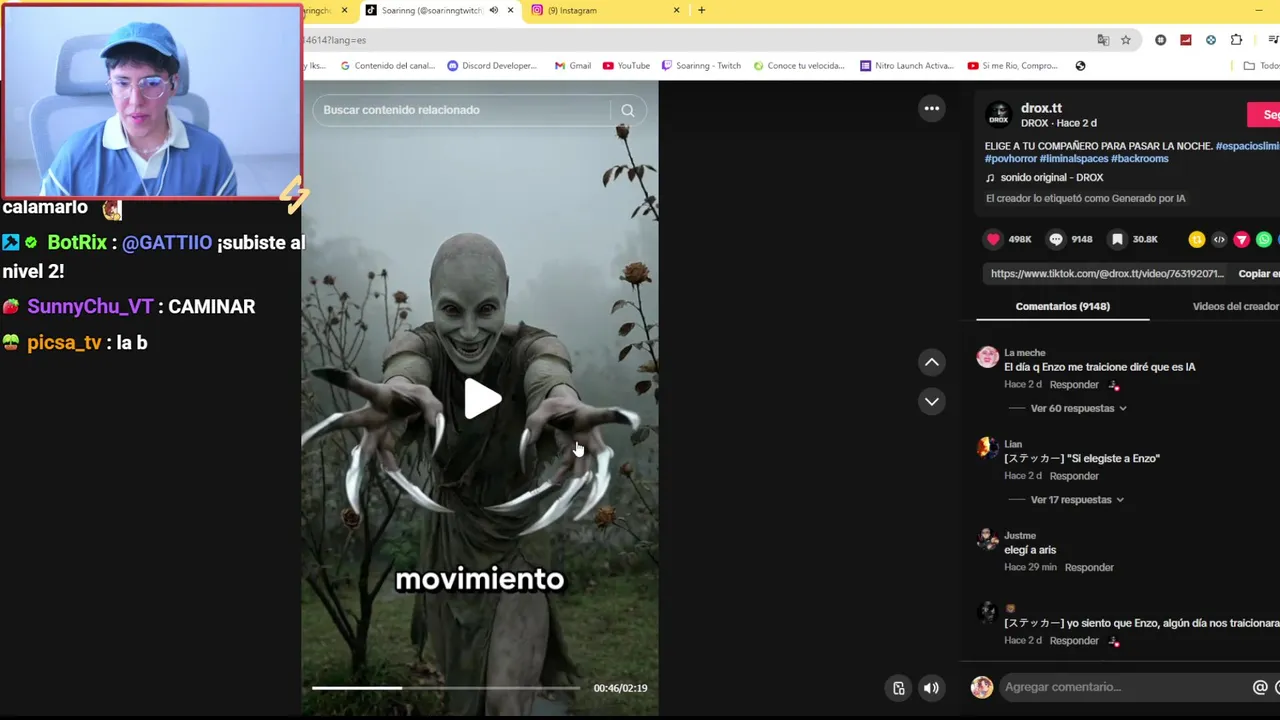The height and width of the screenshot is (720, 1280).
Task: Focus Buscar contenido relacionado search box
Action: (x=462, y=110)
